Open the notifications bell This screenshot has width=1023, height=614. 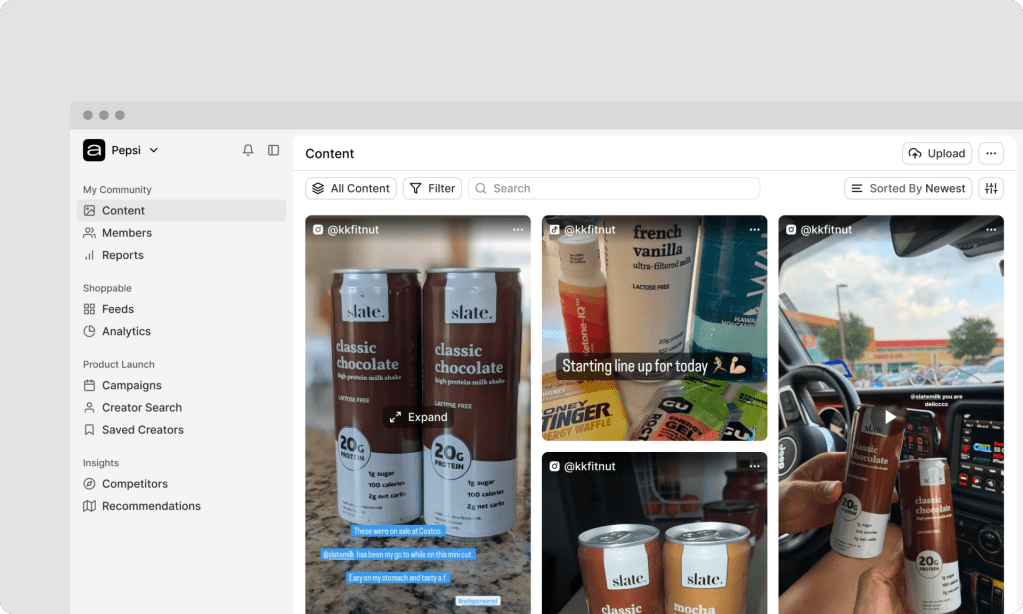(248, 150)
